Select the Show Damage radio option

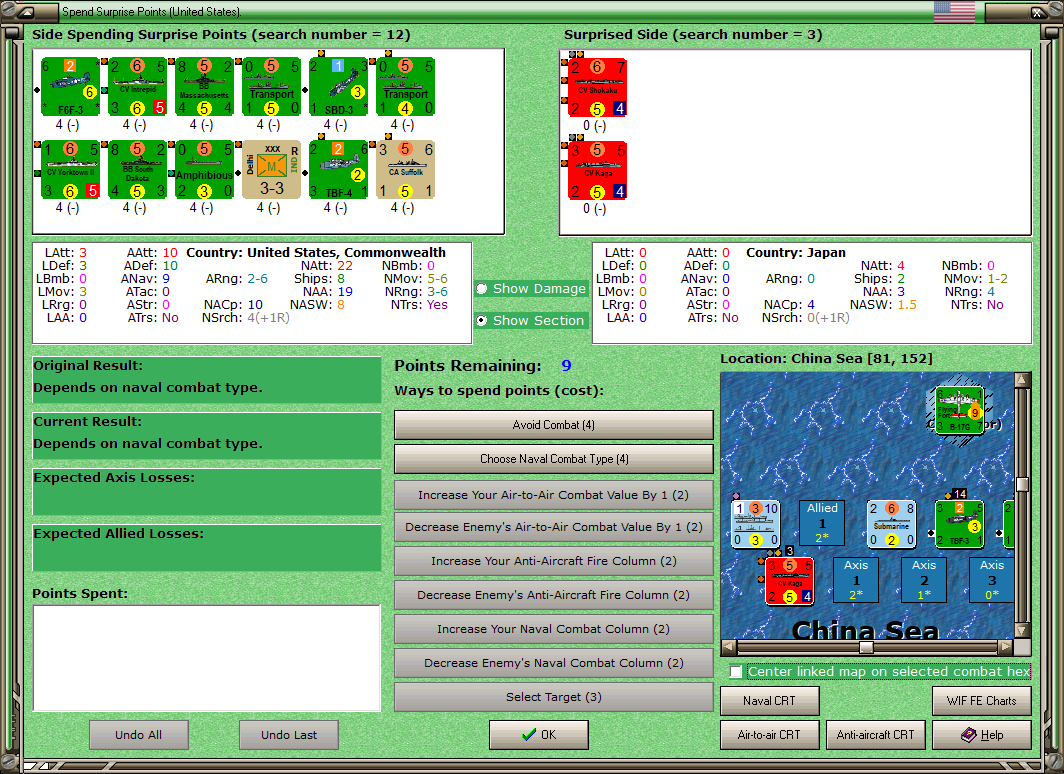pos(531,288)
